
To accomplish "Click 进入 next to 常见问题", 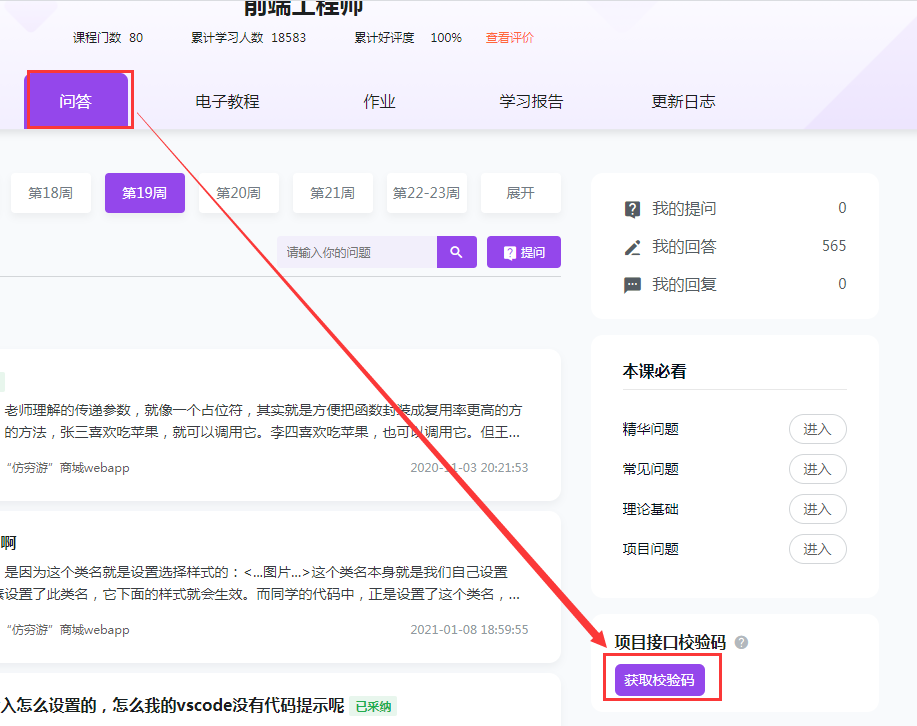I will (818, 469).
